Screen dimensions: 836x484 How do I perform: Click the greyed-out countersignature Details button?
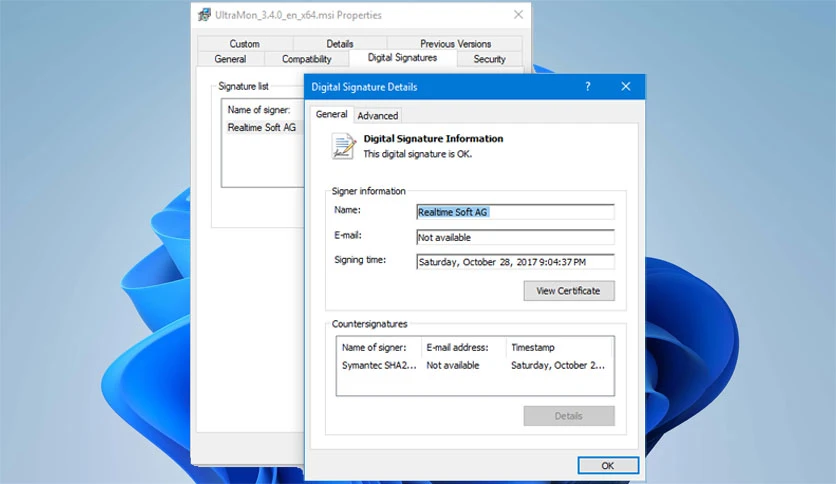point(569,416)
